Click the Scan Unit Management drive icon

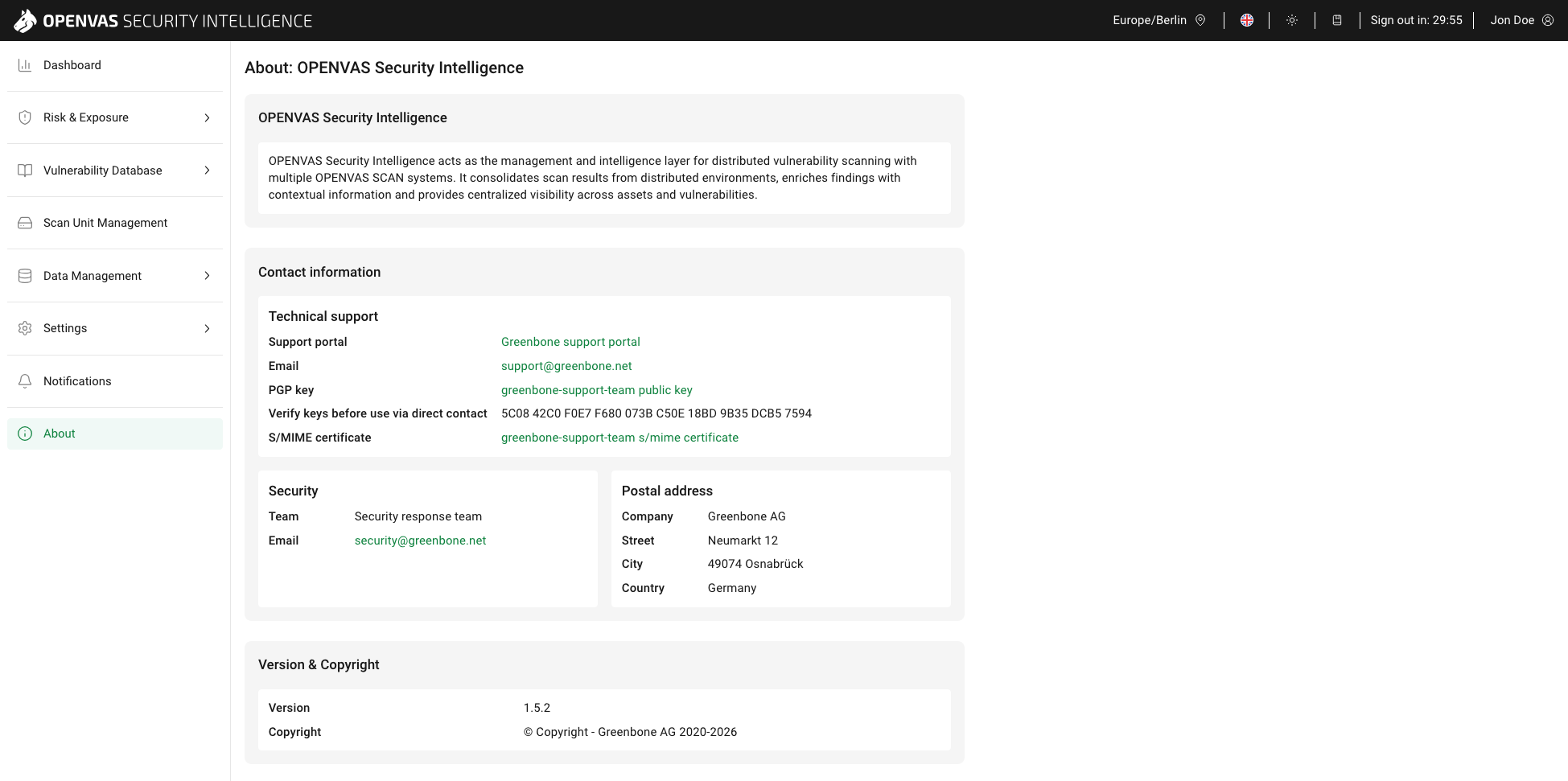25,223
